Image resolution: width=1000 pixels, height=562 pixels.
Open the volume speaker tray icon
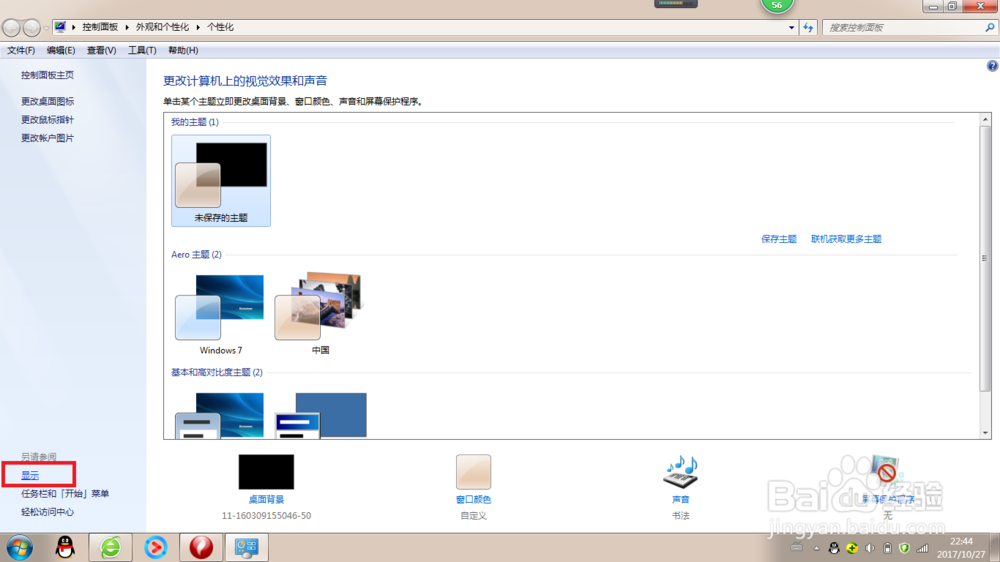870,548
